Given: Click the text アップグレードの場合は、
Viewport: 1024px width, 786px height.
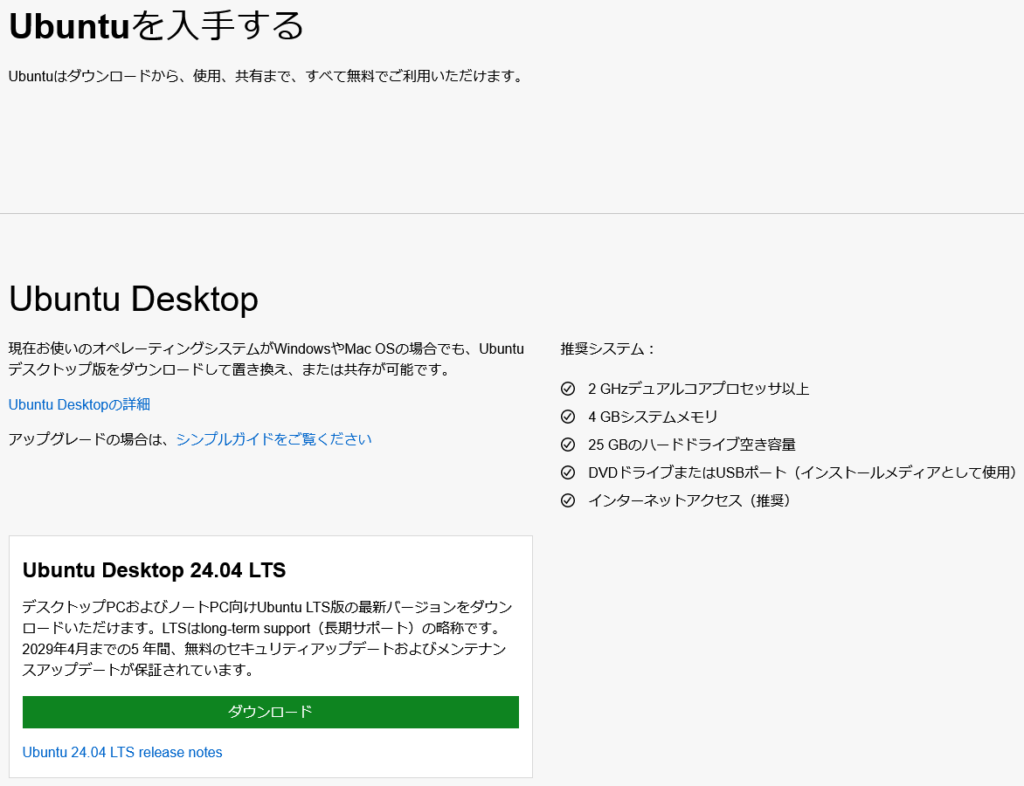Looking at the screenshot, I should tap(91, 439).
